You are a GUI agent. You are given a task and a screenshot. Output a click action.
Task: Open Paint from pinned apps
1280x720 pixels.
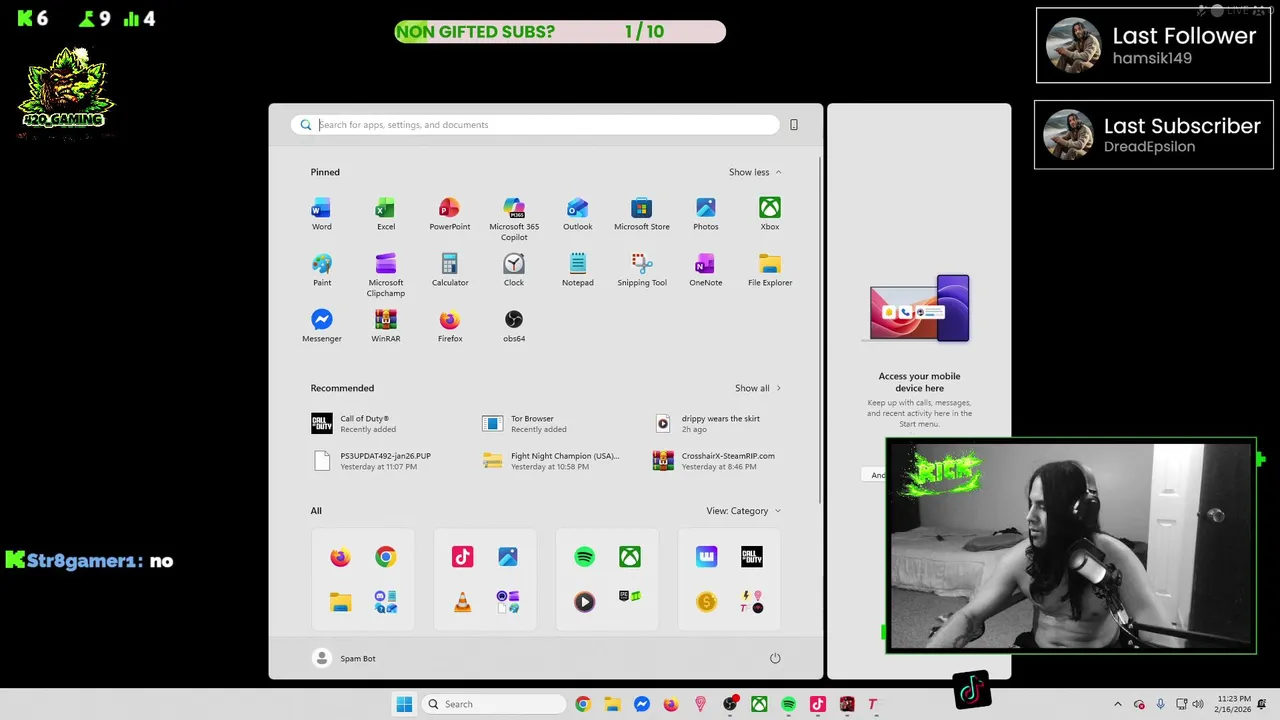[321, 270]
